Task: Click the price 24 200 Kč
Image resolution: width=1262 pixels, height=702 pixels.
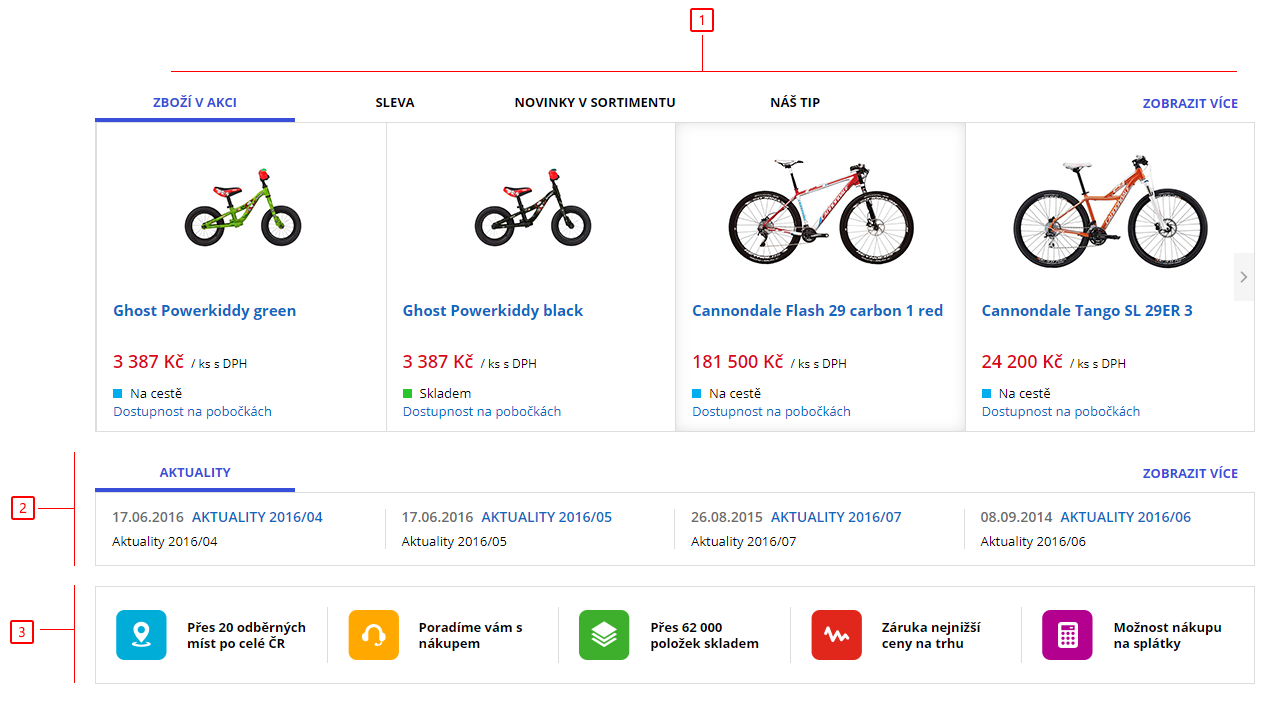Action: [1022, 361]
